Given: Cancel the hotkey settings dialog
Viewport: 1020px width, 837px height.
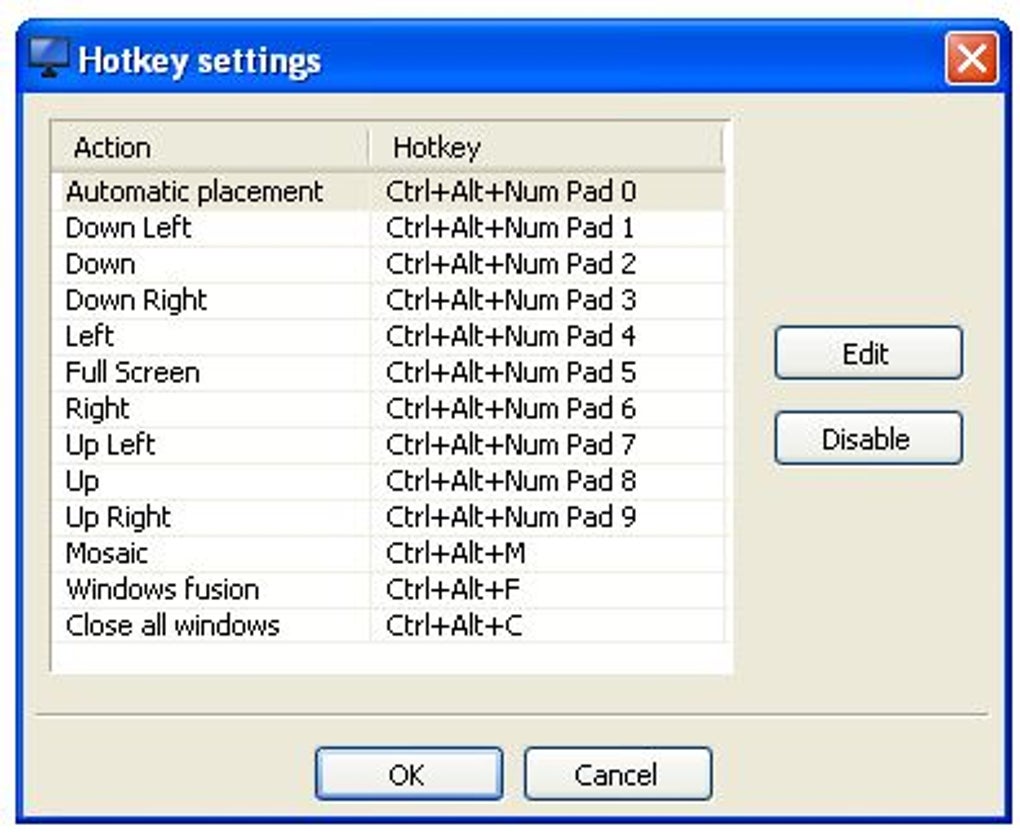Looking at the screenshot, I should [x=617, y=774].
